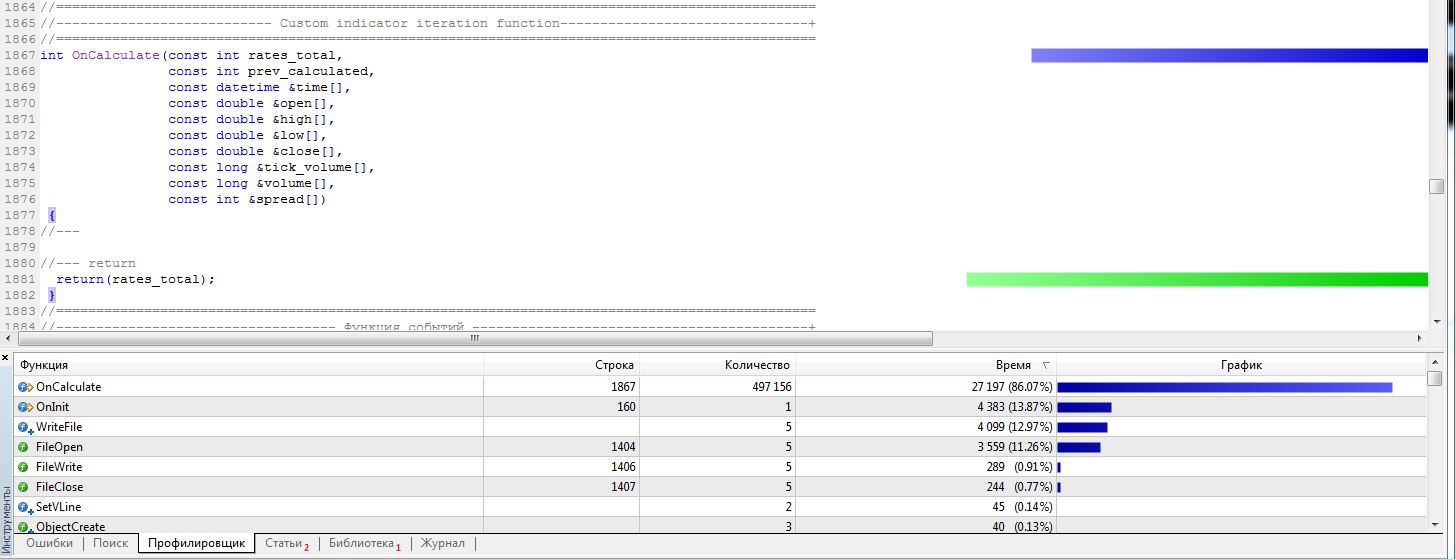The width and height of the screenshot is (1455, 559).
Task: Click line value 1406 in Строка column
Action: point(622,467)
